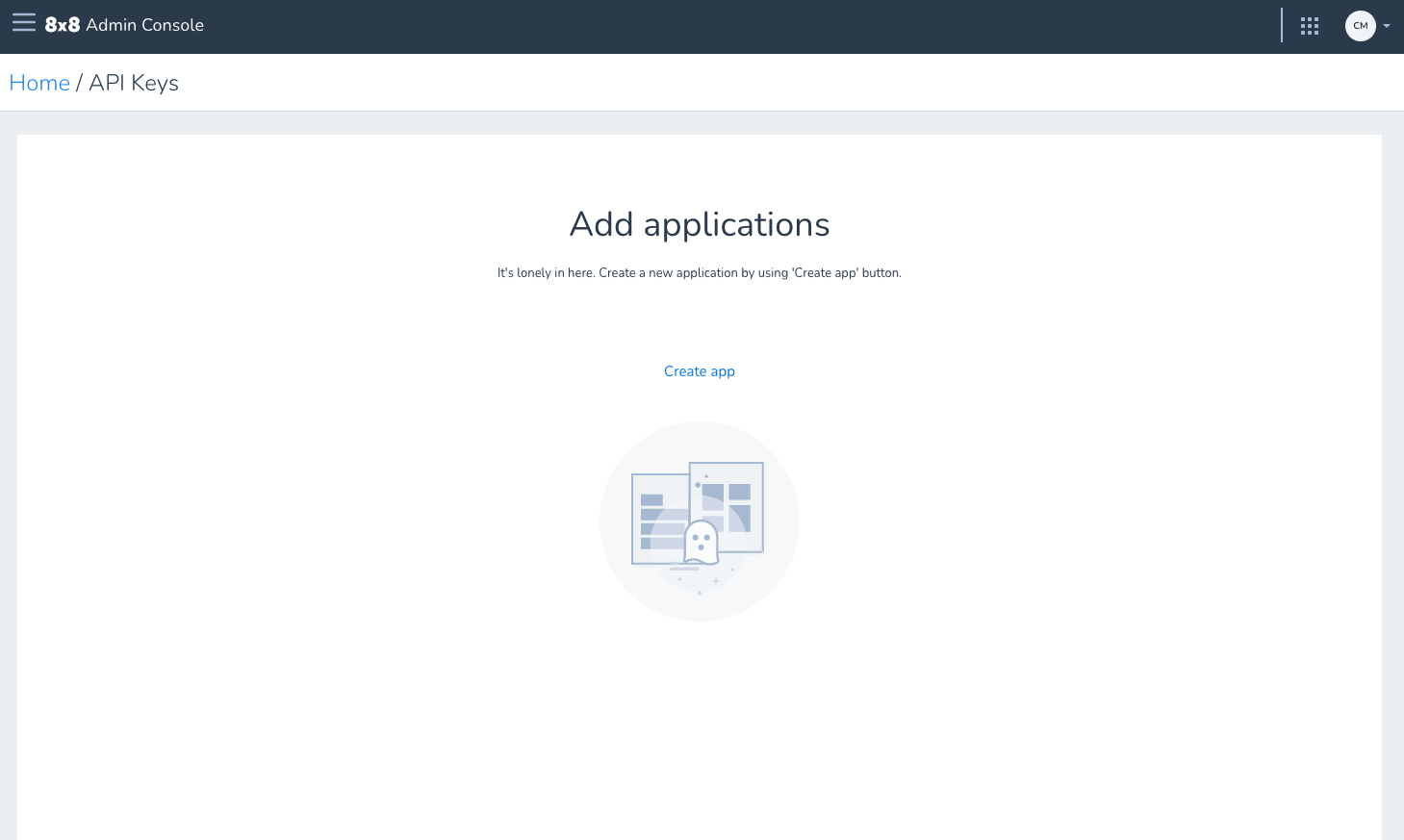Navigate to Home via the breadcrumb

38,83
